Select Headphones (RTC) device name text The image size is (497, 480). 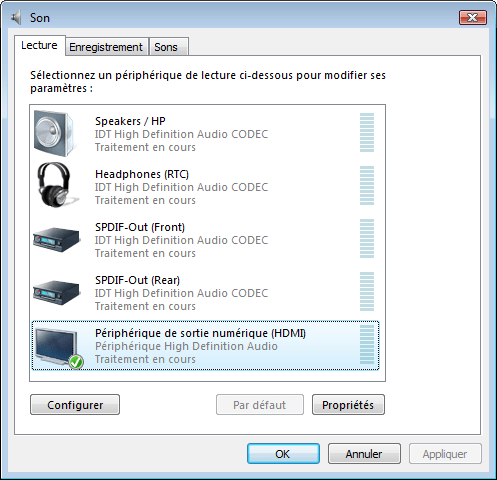point(142,174)
